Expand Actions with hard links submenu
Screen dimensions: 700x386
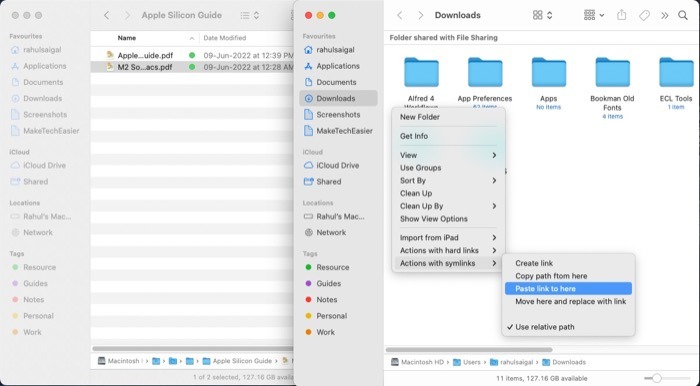(448, 250)
